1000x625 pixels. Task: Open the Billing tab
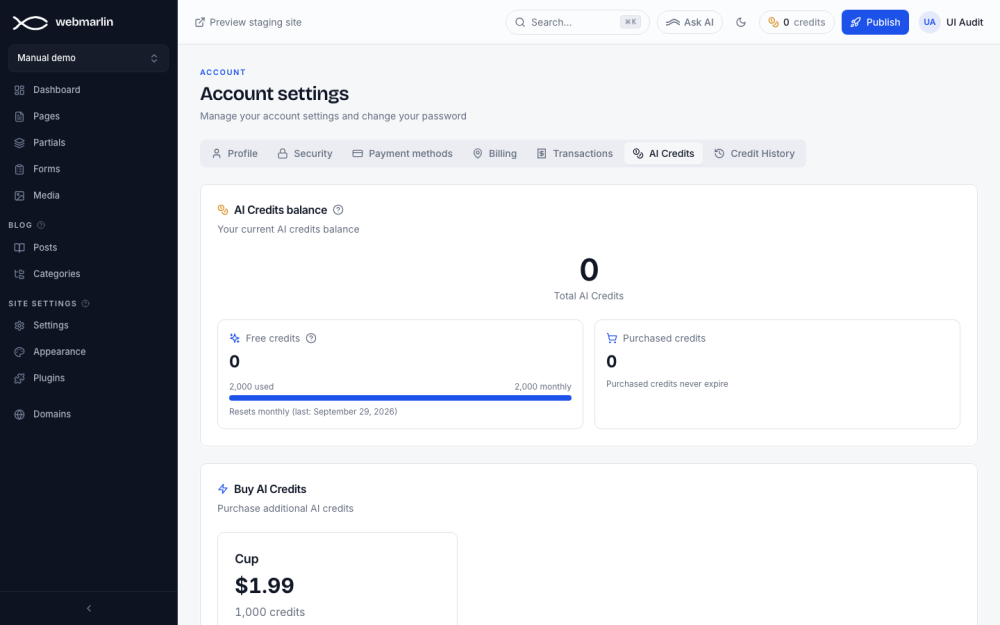click(495, 154)
